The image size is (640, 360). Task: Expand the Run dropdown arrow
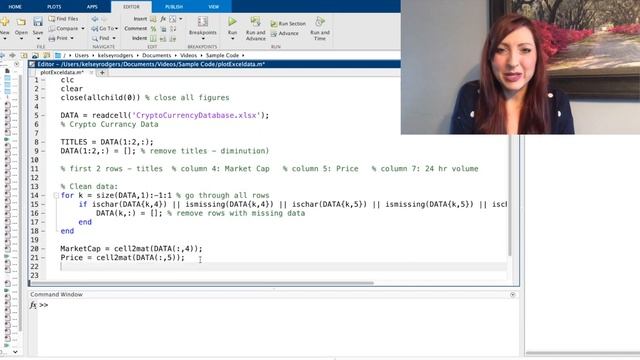(x=232, y=39)
